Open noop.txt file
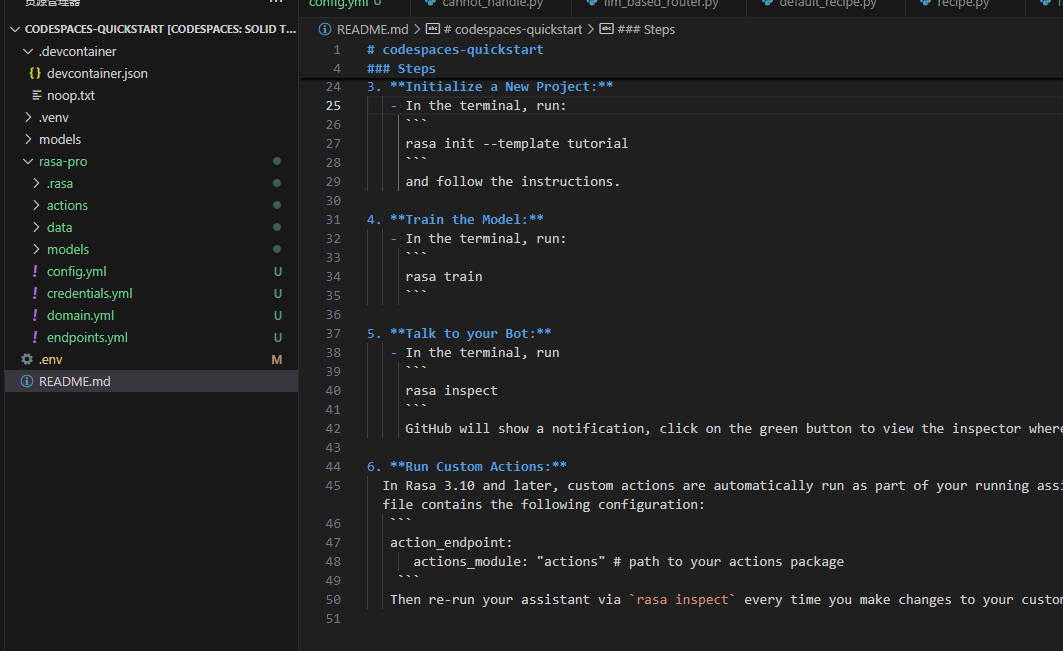Screen dimensions: 1063x651 [71, 96]
